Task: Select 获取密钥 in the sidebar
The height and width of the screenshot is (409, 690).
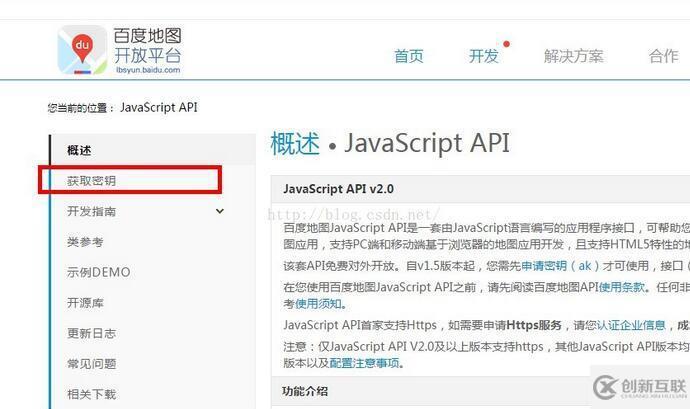Action: 92,181
